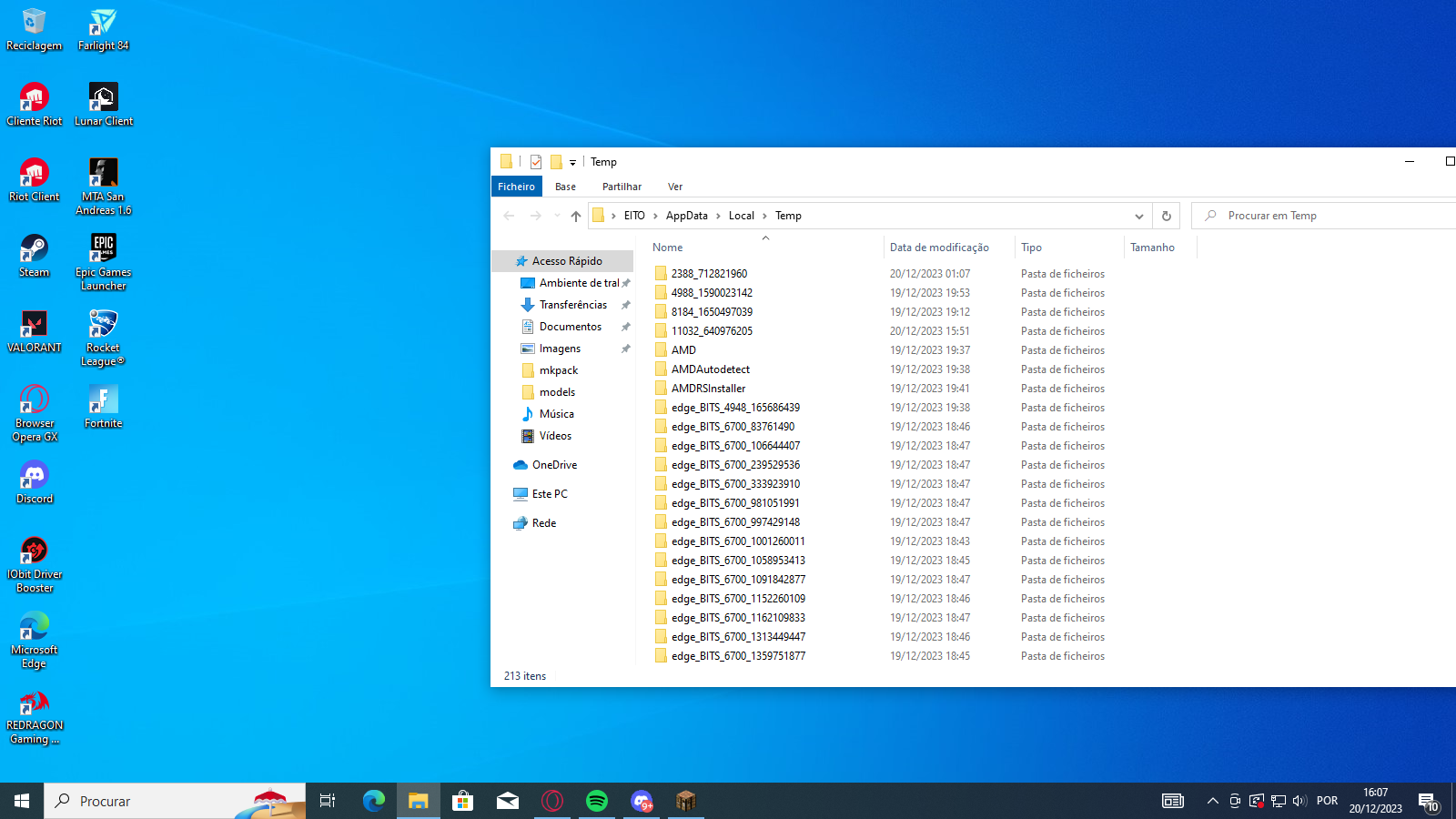Image resolution: width=1456 pixels, height=819 pixels.
Task: Select the MTA San Andreas 1.6 icon
Action: pyautogui.click(x=103, y=187)
